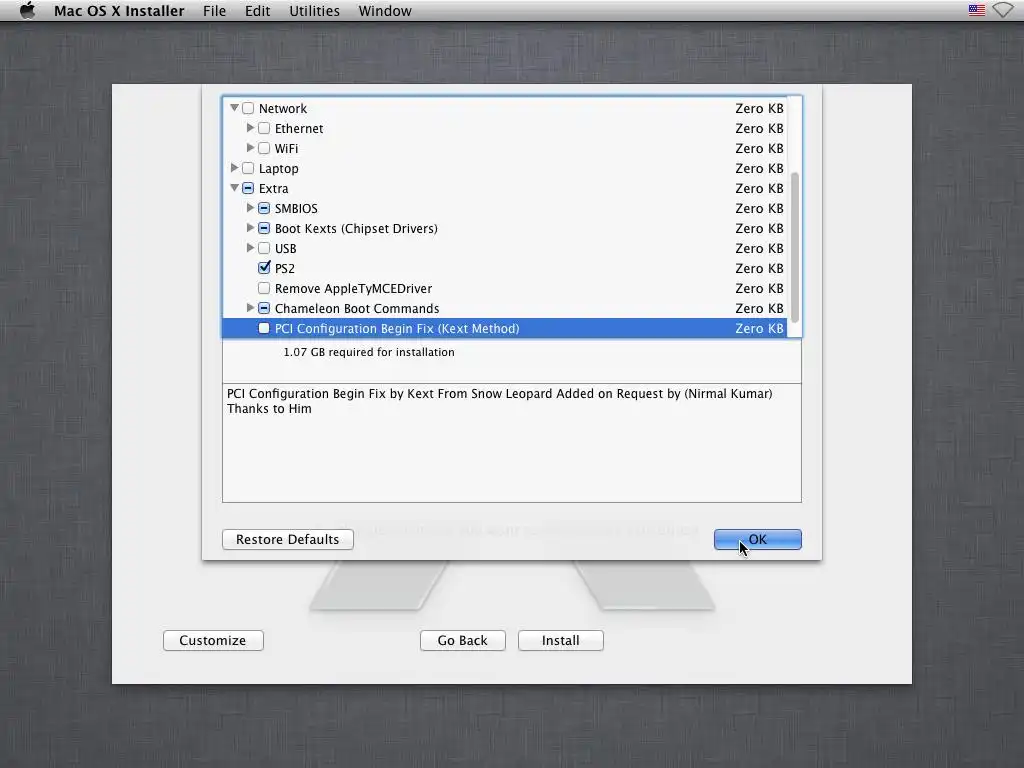Expand the USB disclosure triangle
The width and height of the screenshot is (1024, 768).
pyautogui.click(x=250, y=248)
